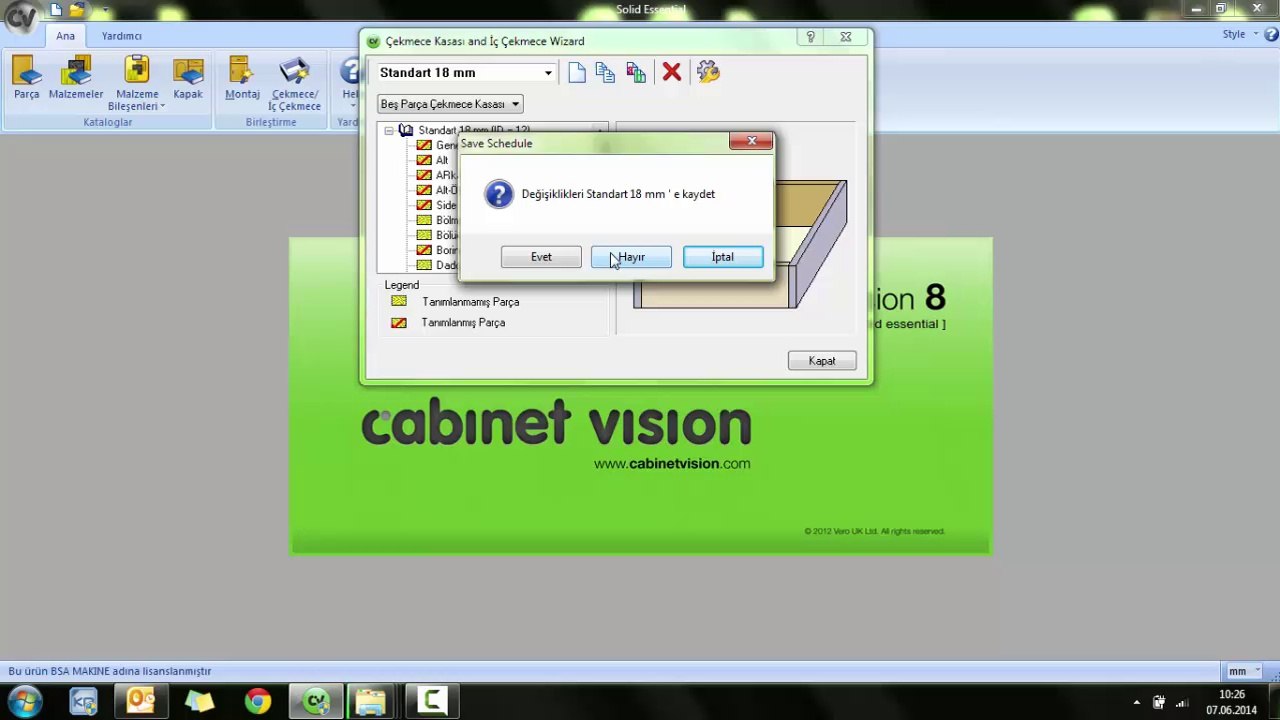Open the mm units dropdown in status bar

click(1243, 671)
